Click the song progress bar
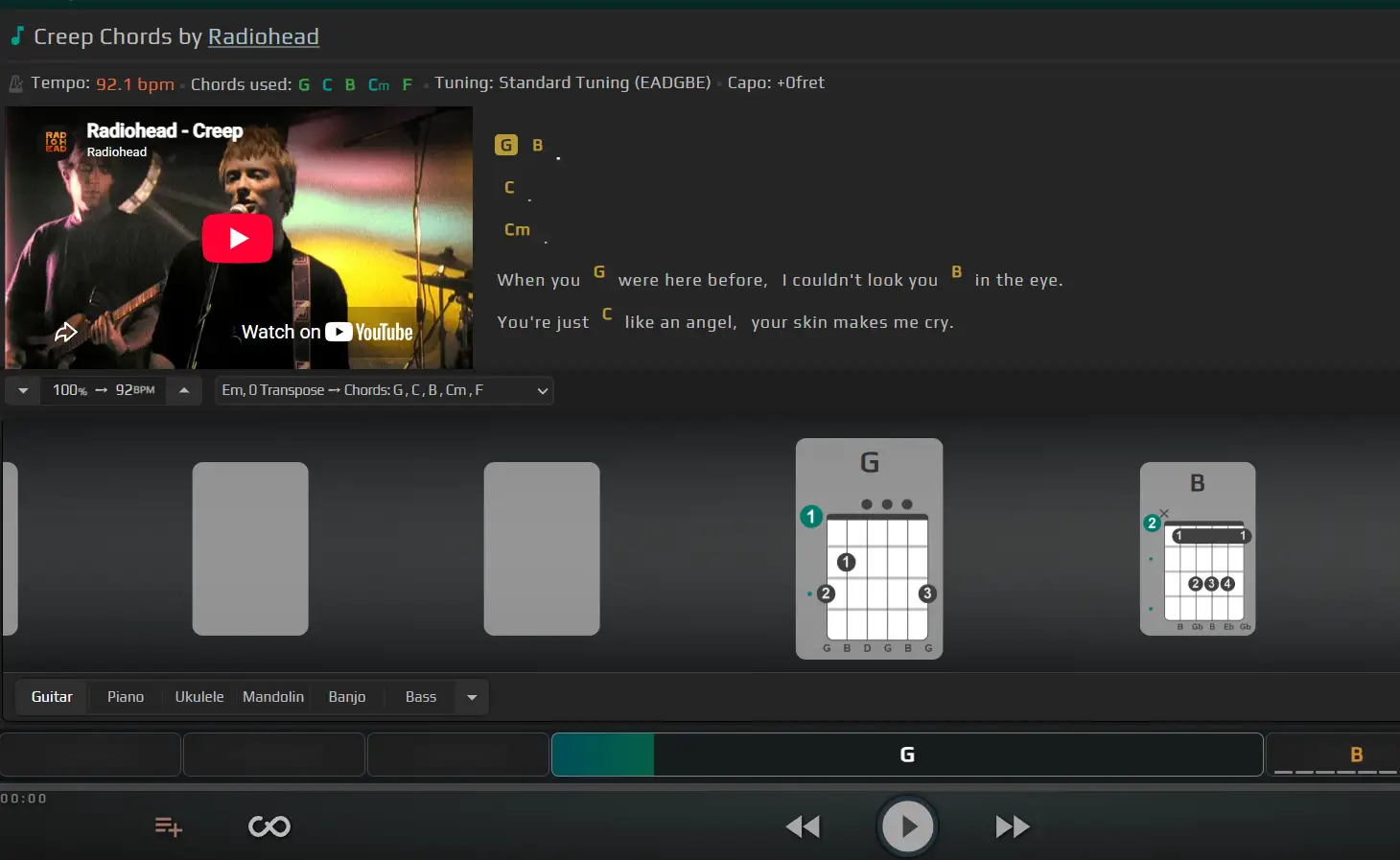The image size is (1400, 860). (700, 787)
